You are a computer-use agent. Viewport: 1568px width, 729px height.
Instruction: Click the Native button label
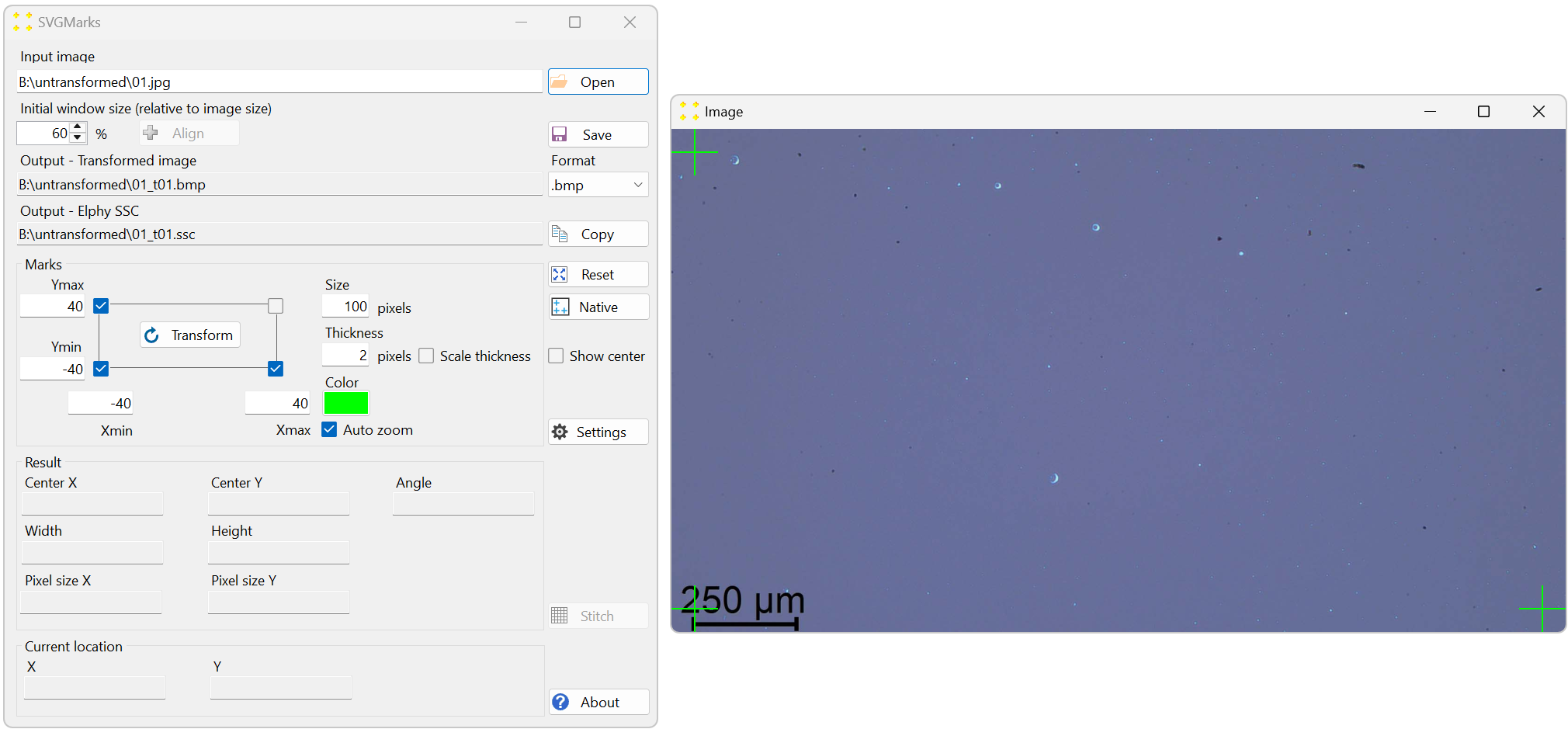[598, 307]
